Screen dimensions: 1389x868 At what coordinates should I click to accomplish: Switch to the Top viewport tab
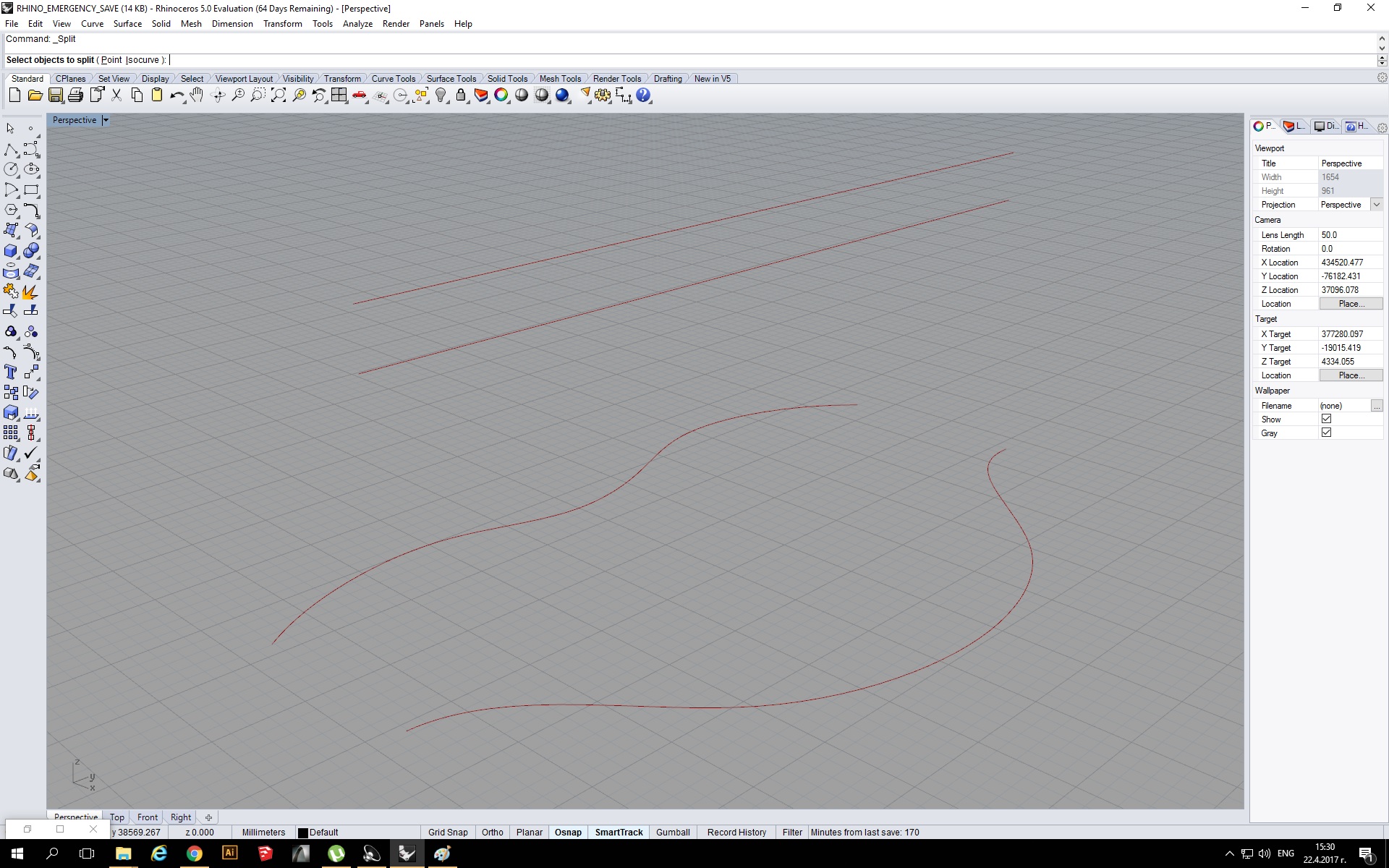pyautogui.click(x=117, y=817)
